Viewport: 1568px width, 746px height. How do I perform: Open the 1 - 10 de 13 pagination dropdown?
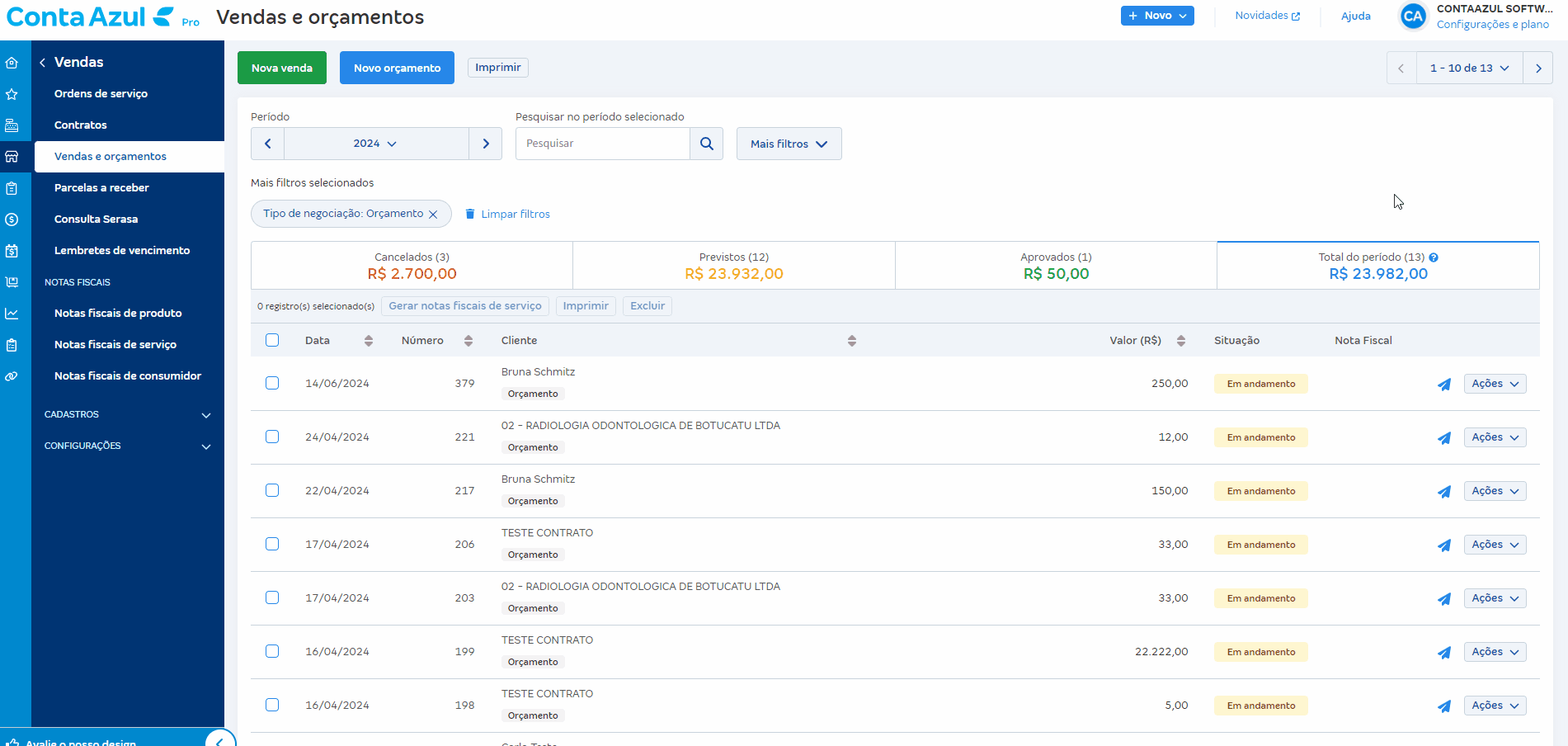pos(1470,68)
